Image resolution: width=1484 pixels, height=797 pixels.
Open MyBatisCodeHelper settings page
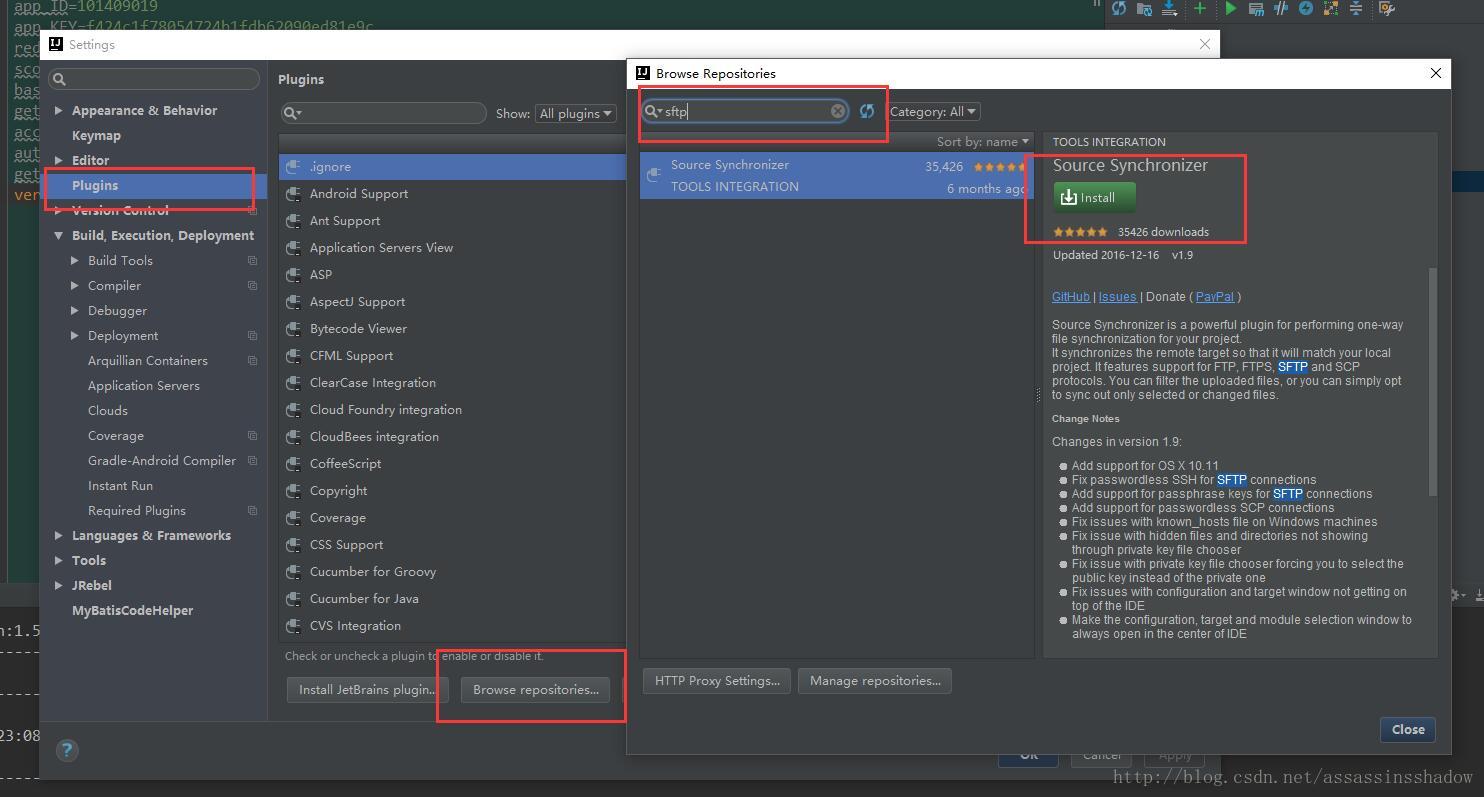[132, 611]
